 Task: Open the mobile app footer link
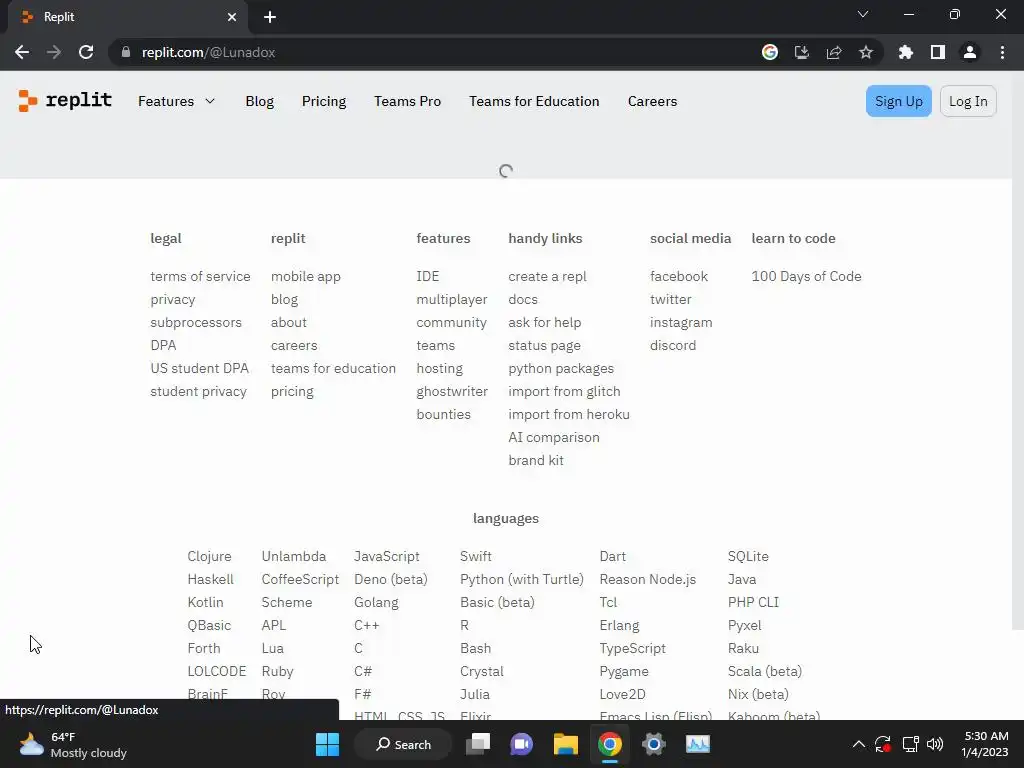click(x=306, y=276)
